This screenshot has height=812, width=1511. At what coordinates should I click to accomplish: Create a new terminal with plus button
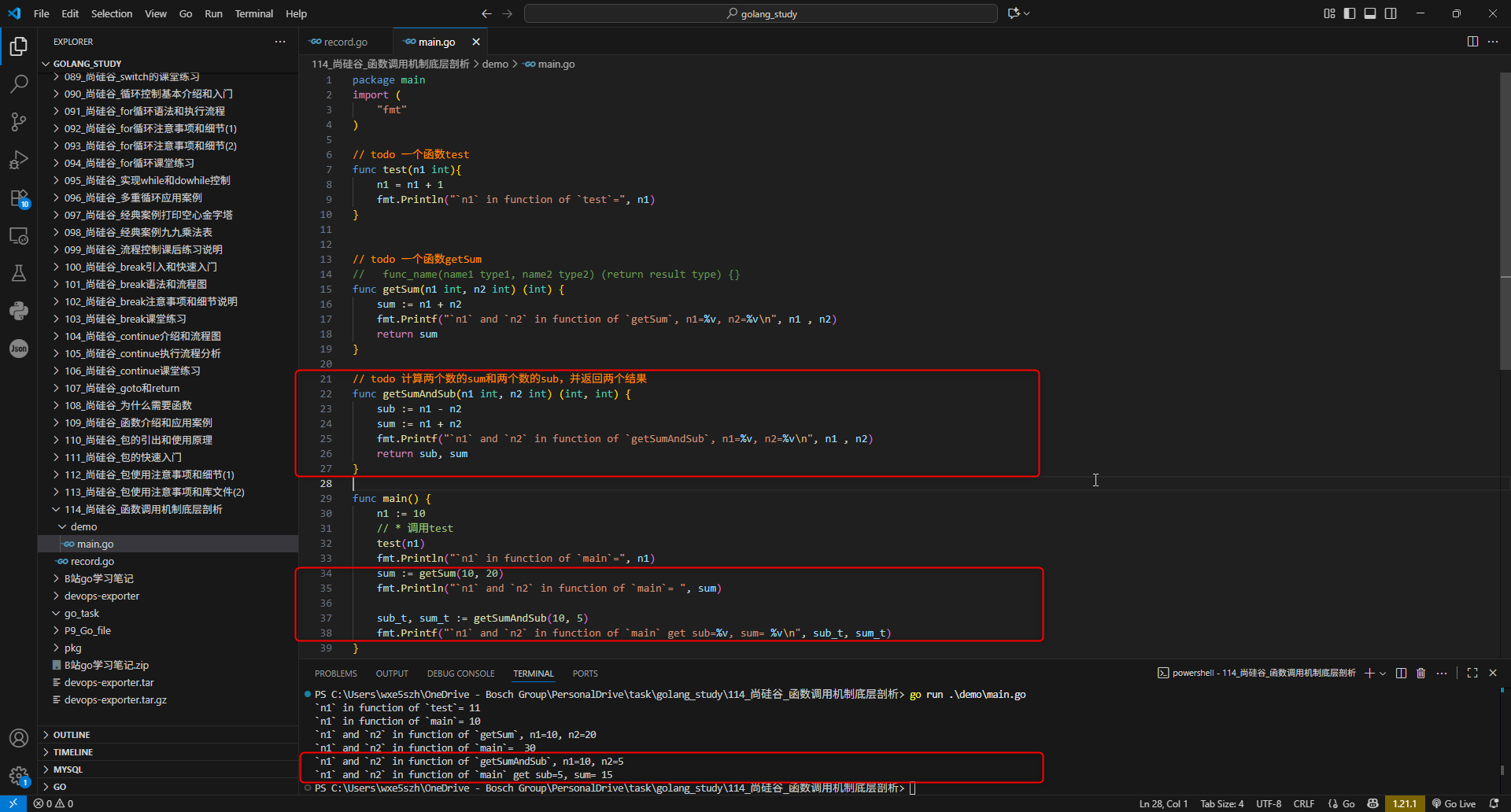1369,673
